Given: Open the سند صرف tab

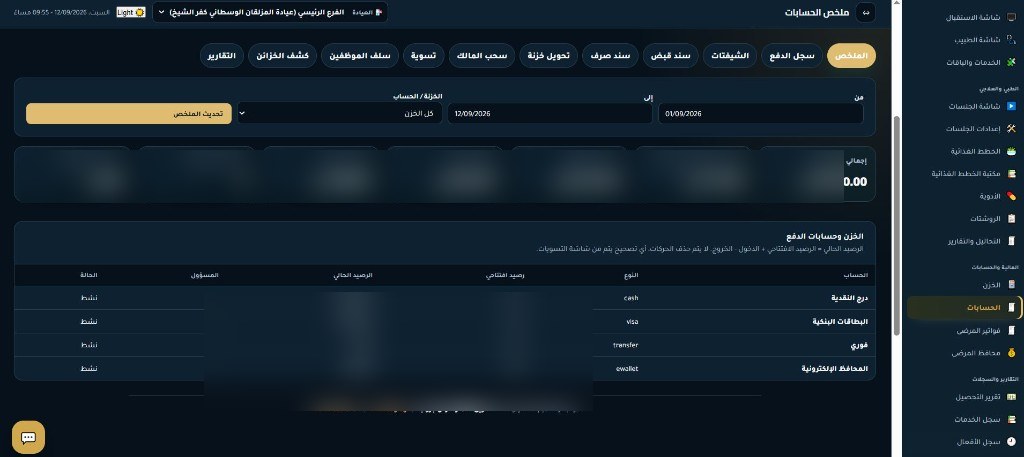Looking at the screenshot, I should point(610,55).
